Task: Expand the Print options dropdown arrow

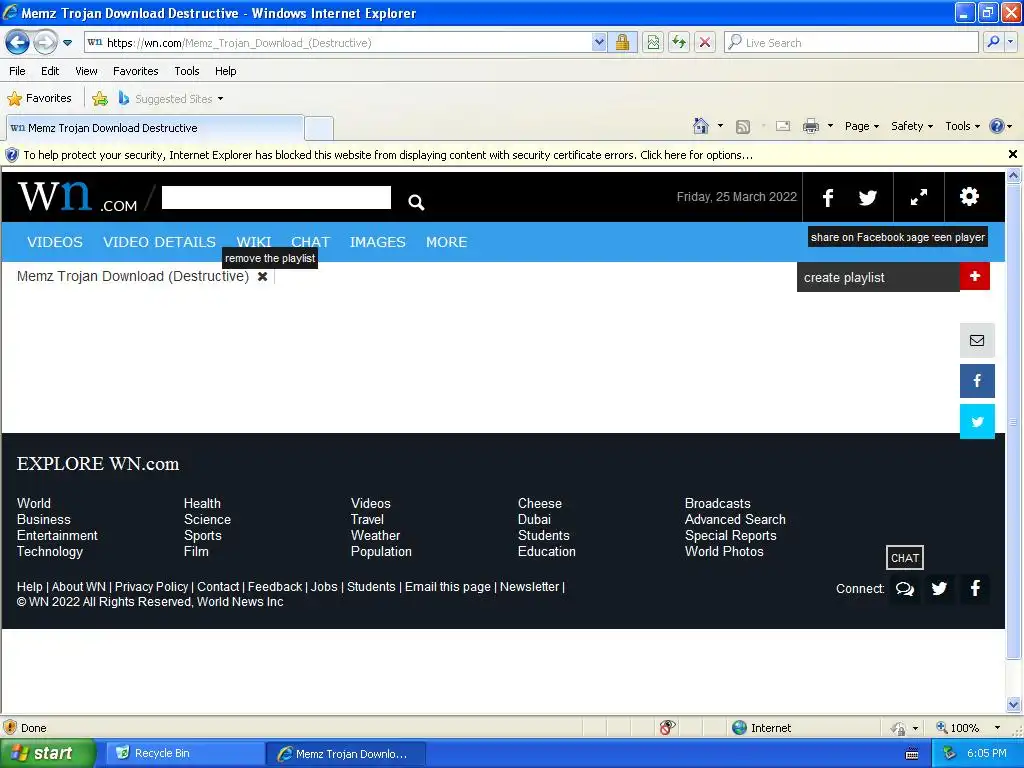Action: 830,126
